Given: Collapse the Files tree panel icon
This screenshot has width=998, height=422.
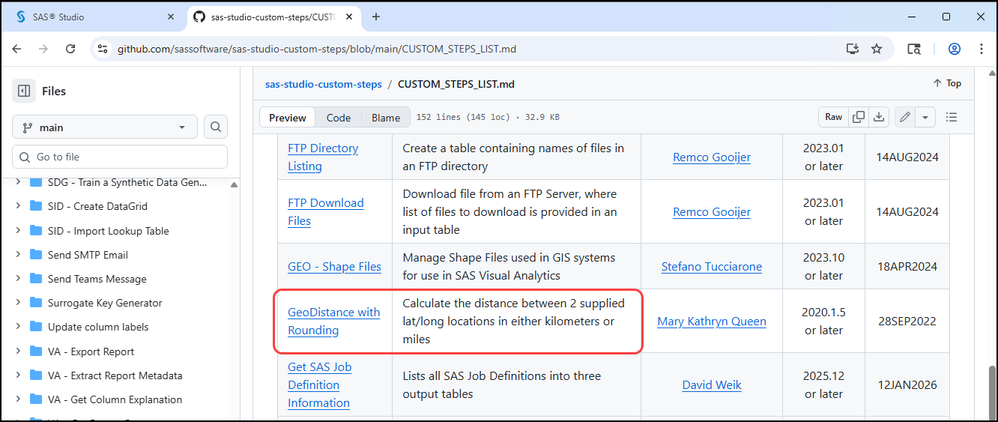Looking at the screenshot, I should click(x=24, y=91).
